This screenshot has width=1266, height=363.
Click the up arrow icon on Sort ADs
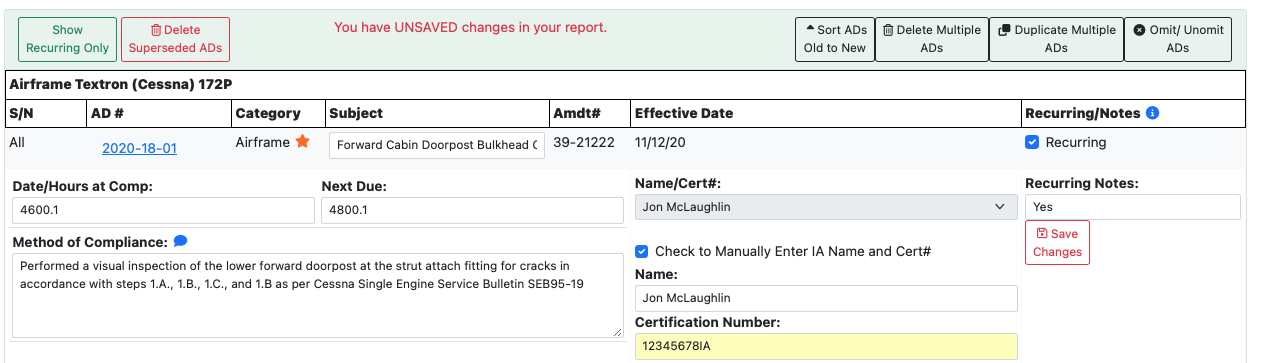point(810,30)
